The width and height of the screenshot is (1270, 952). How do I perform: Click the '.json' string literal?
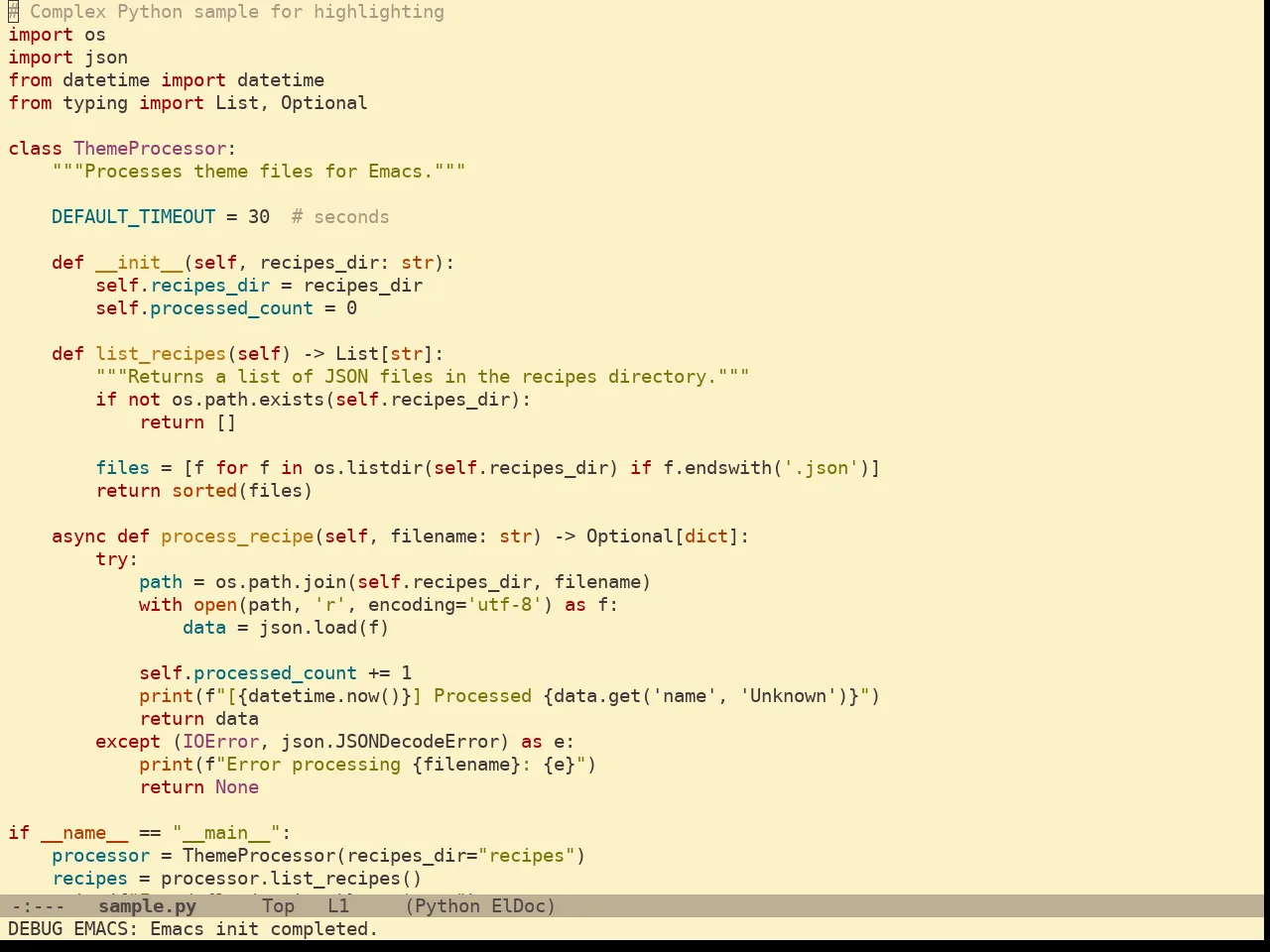pos(821,468)
